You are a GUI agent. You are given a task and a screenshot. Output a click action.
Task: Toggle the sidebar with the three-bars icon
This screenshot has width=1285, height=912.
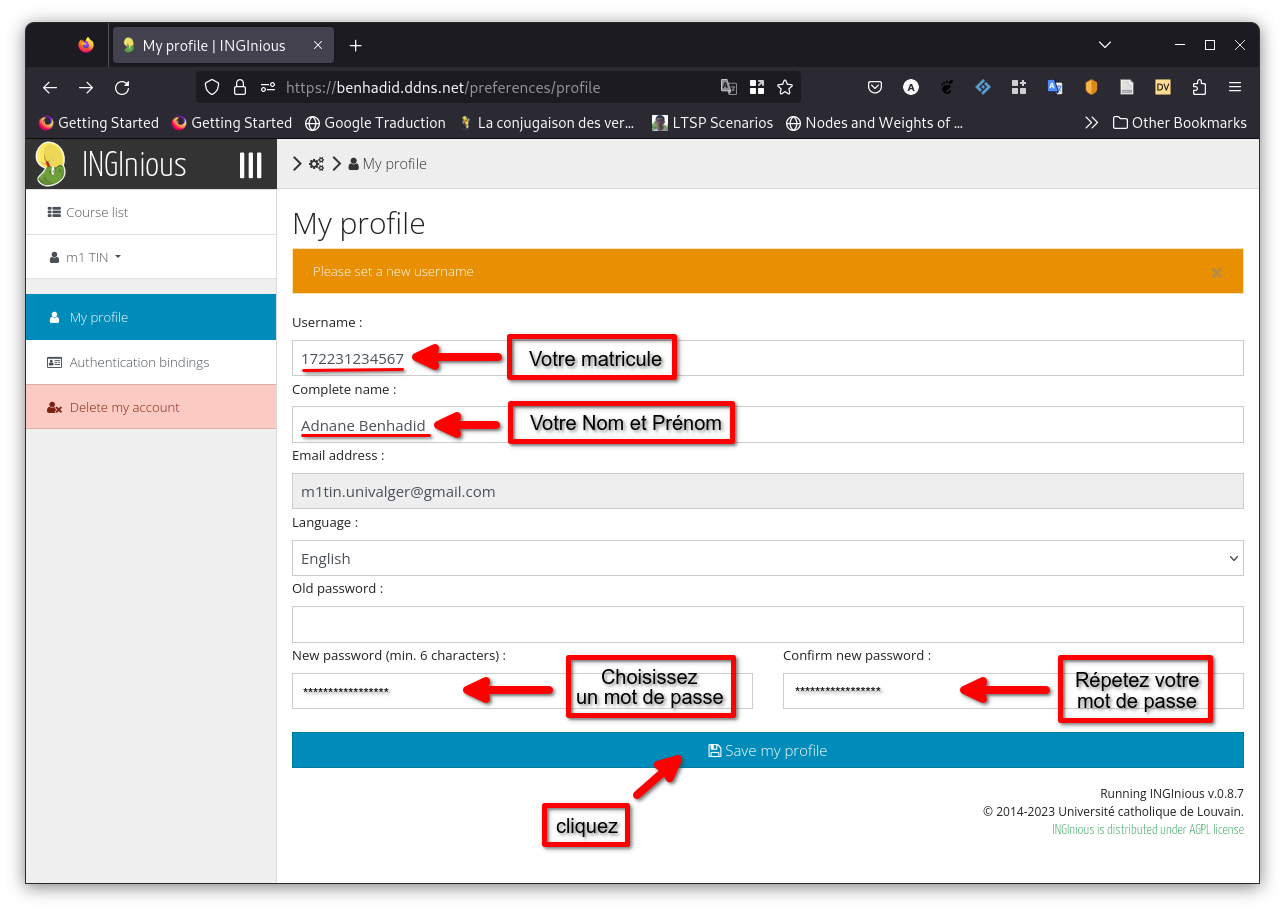(250, 165)
